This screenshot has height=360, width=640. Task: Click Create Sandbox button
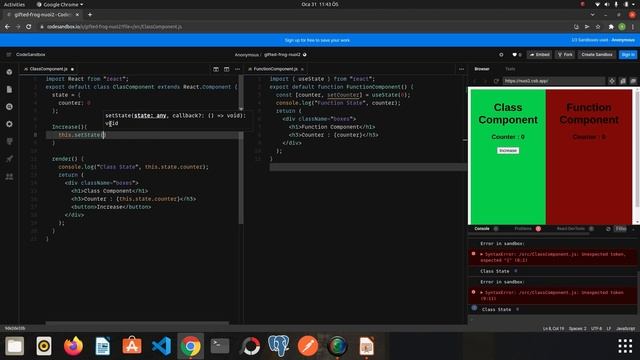[x=597, y=54]
